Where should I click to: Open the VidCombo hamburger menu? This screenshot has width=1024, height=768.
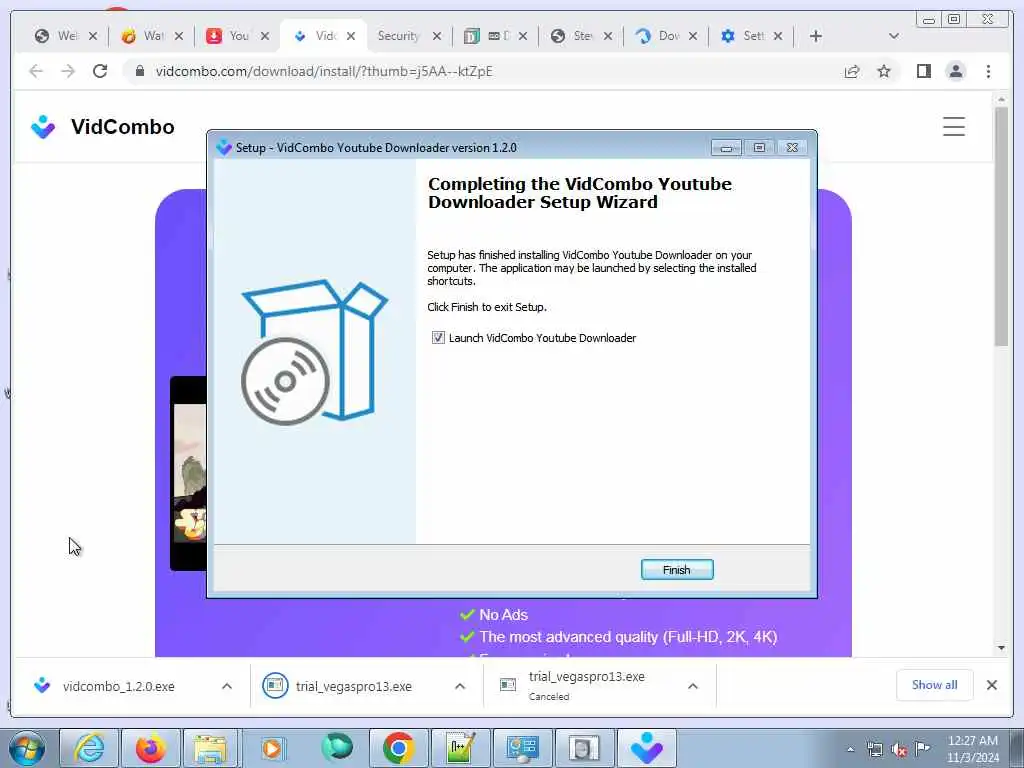coord(953,126)
